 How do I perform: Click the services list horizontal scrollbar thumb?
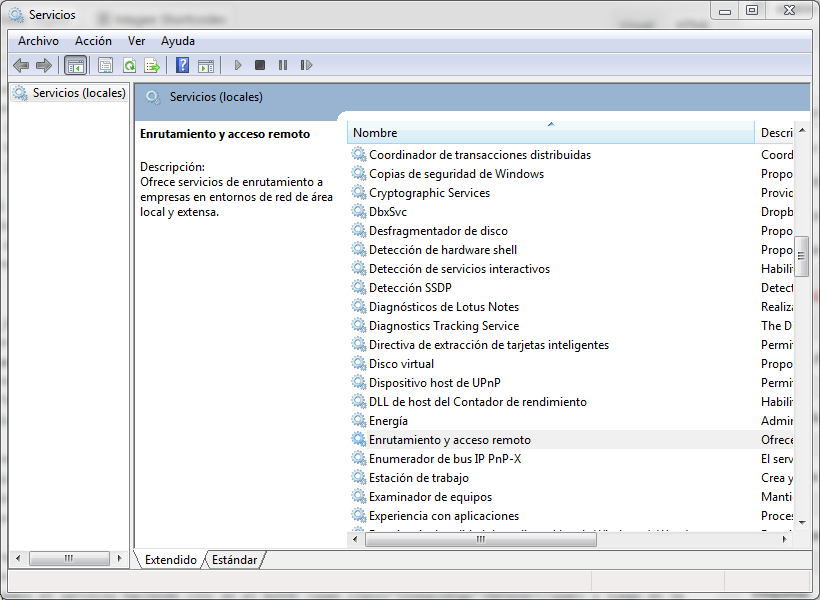pyautogui.click(x=480, y=539)
